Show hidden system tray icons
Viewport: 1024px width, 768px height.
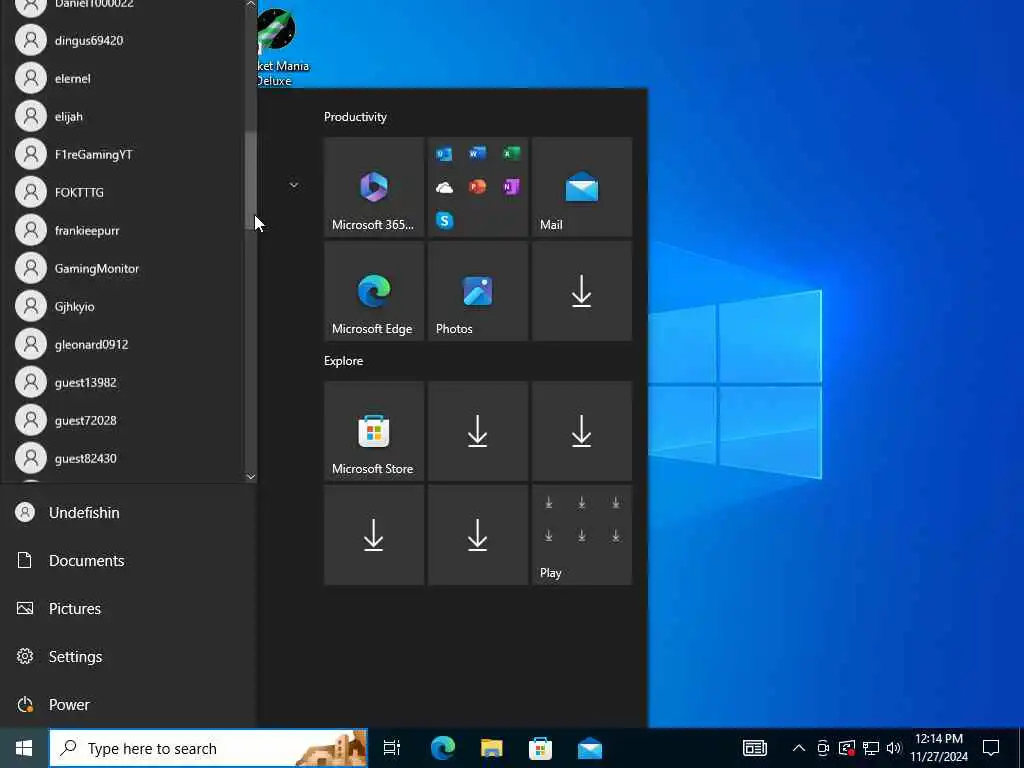[x=799, y=748]
